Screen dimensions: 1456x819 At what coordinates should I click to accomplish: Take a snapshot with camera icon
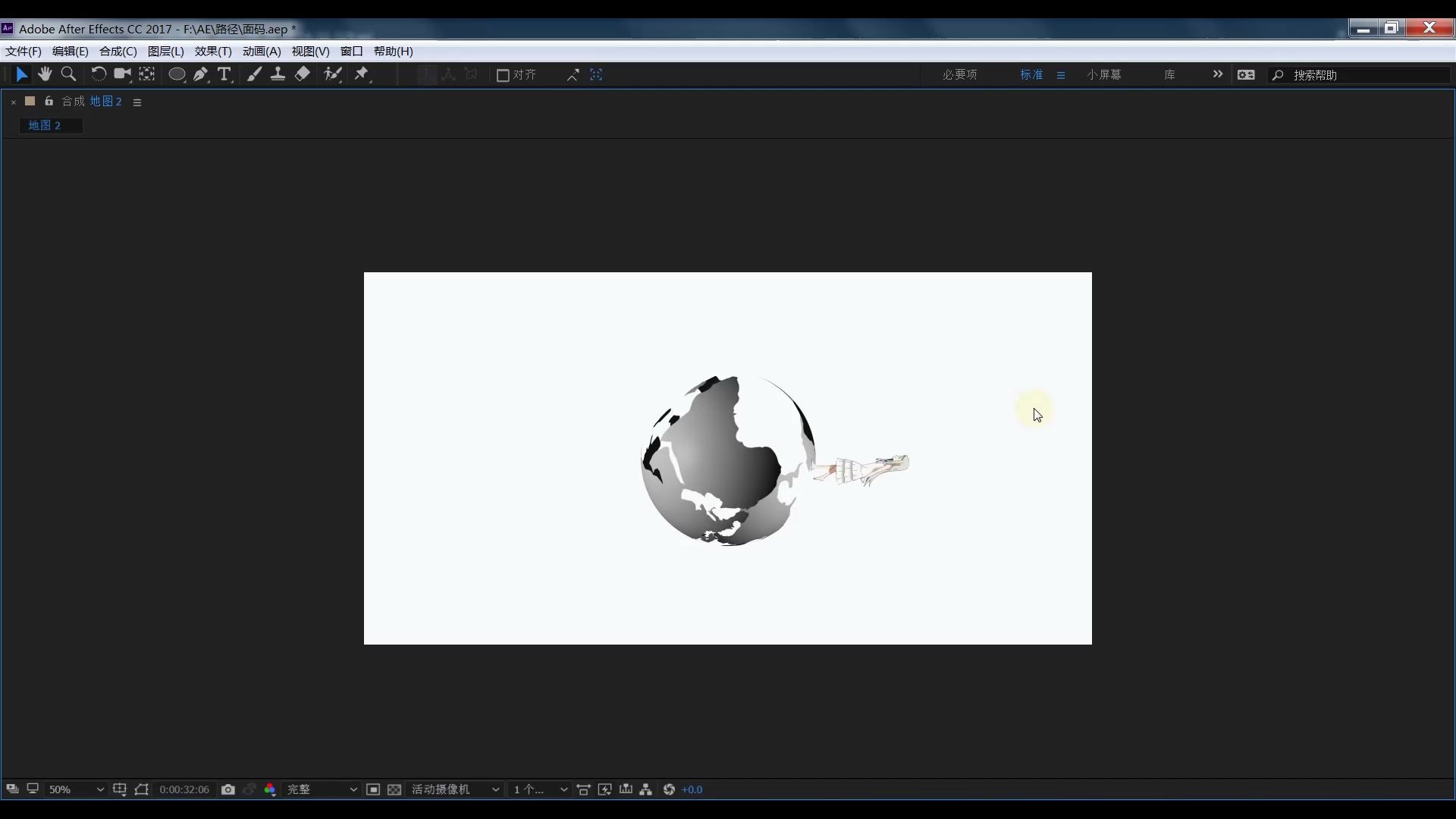coord(227,789)
